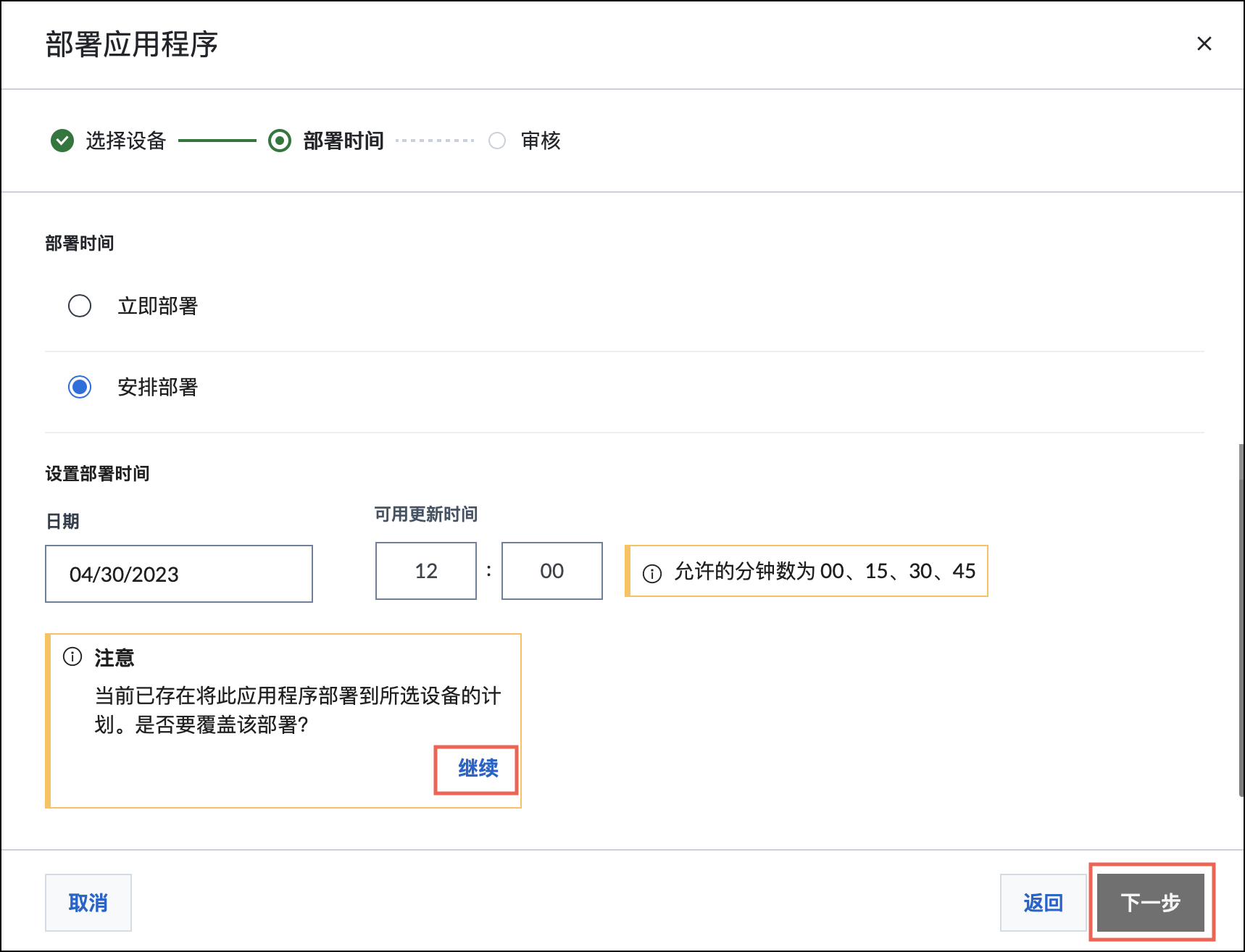Select the 部署时间 step label

(343, 141)
